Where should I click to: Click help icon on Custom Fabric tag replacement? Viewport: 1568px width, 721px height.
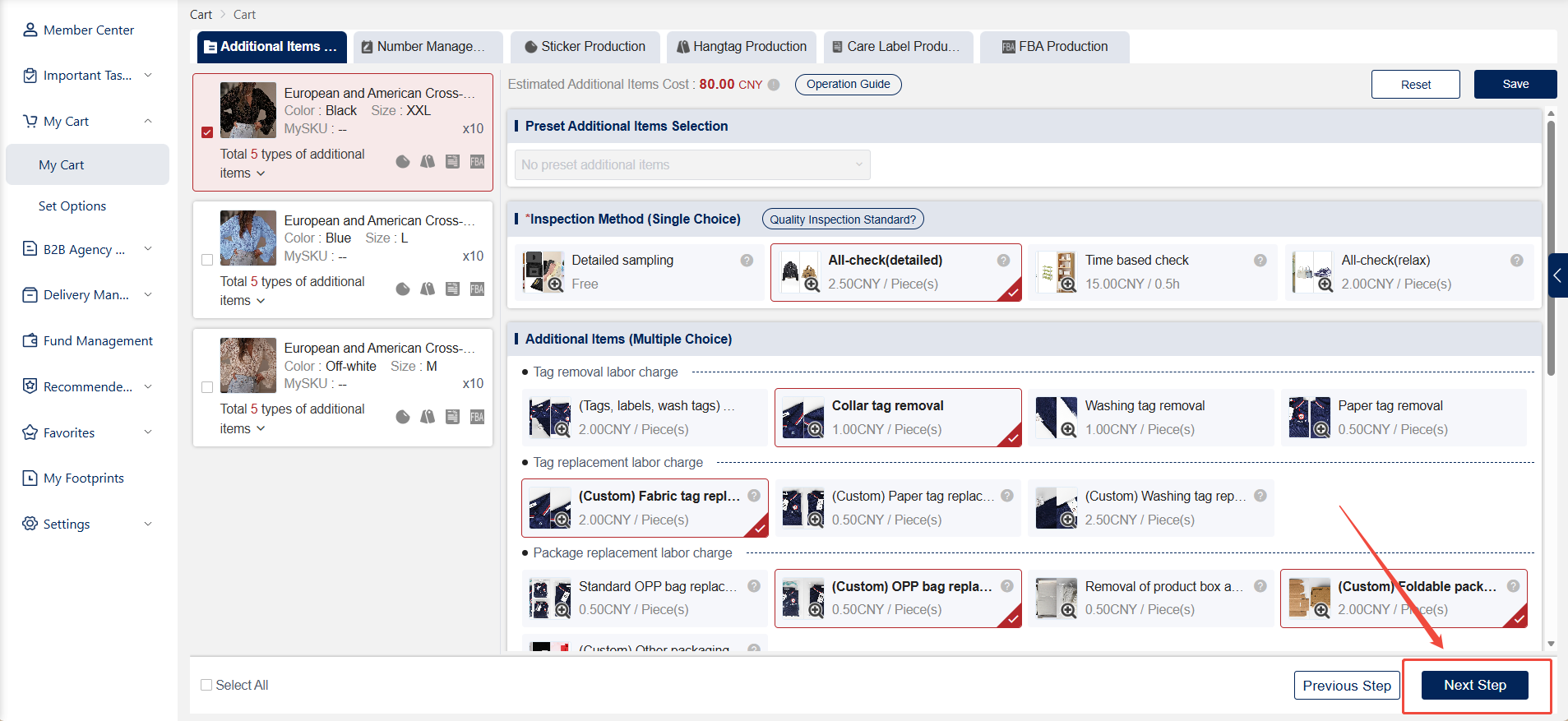tap(754, 496)
